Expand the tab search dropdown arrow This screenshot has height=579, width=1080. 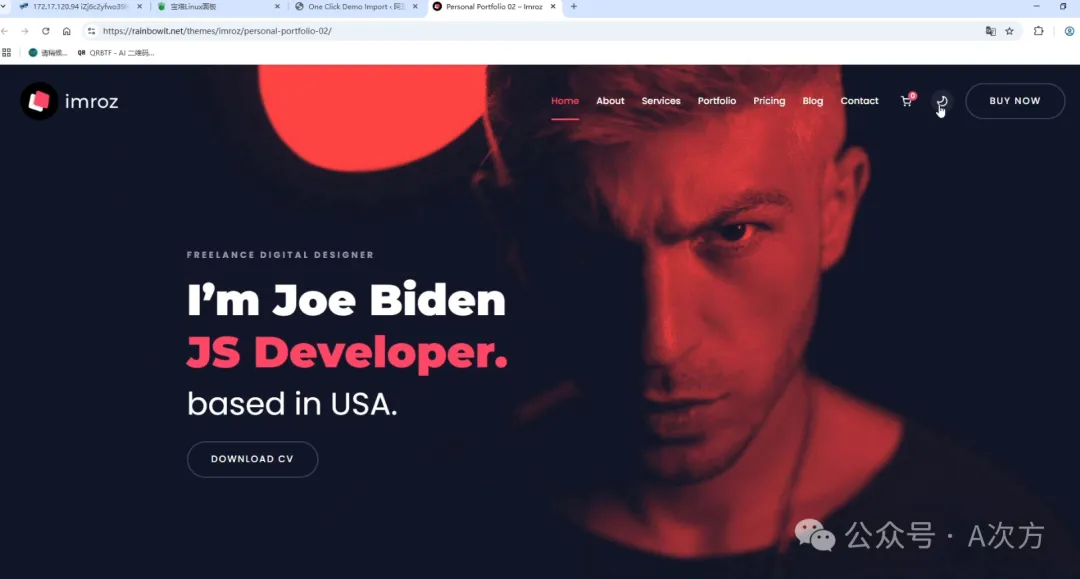coord(4,7)
